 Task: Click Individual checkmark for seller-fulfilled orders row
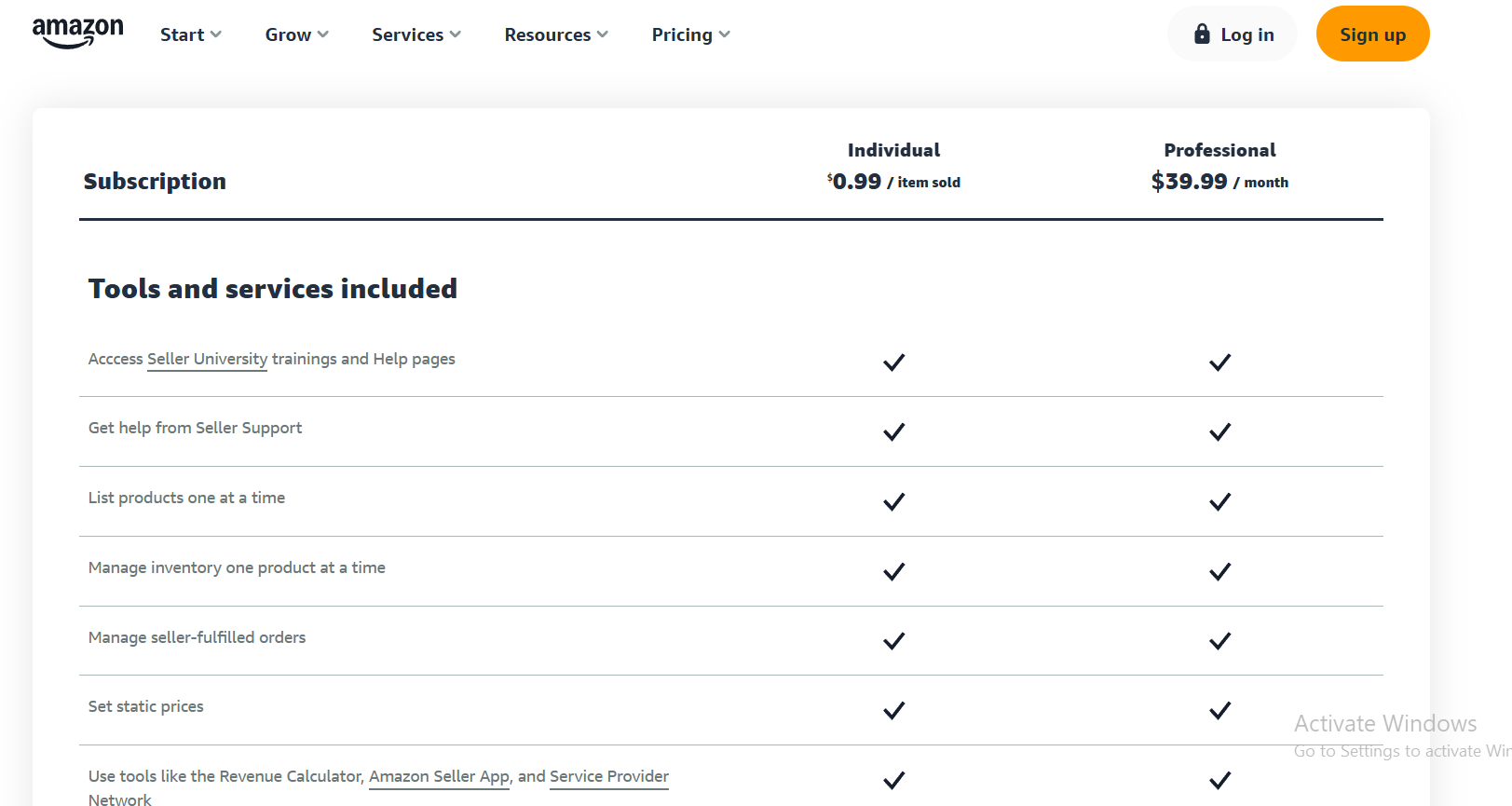coord(894,641)
